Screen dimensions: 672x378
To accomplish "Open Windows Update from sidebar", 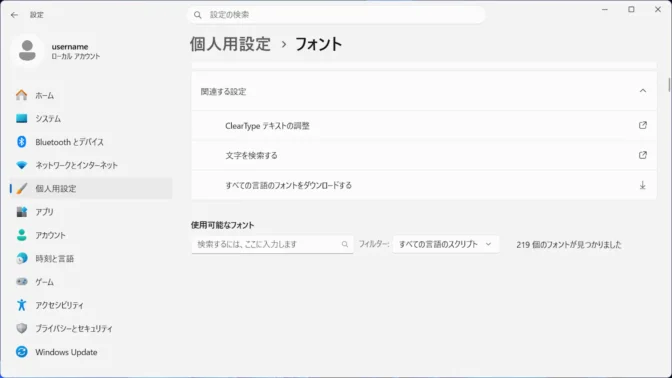I will pyautogui.click(x=91, y=352).
